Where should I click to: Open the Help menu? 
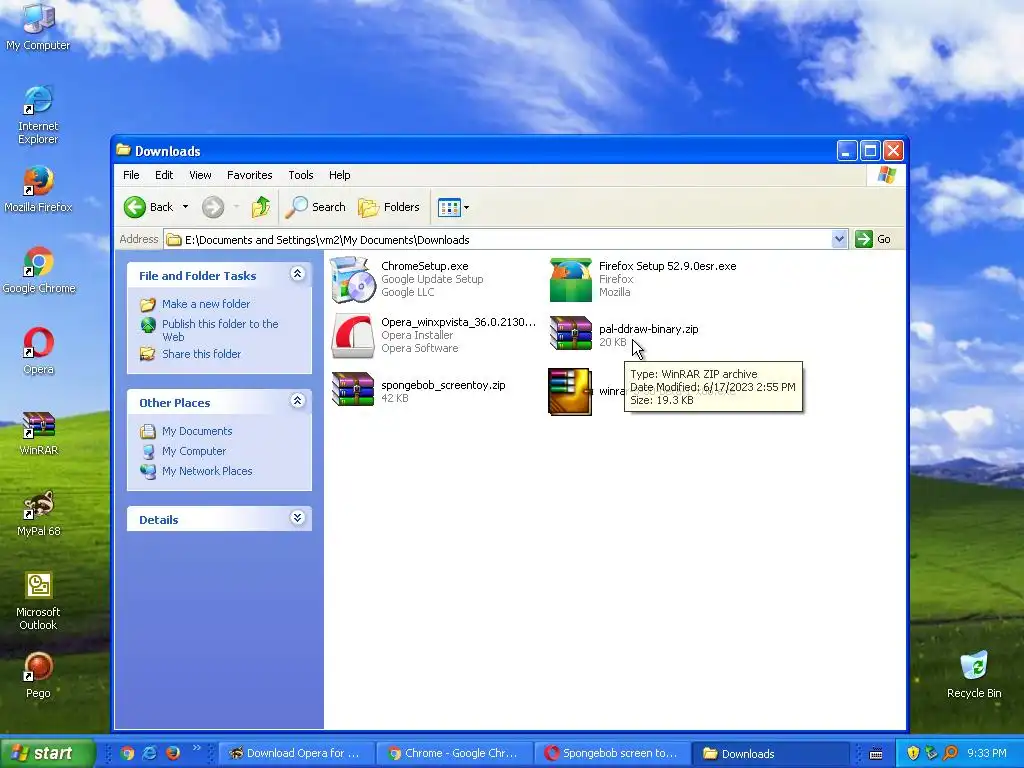(x=340, y=175)
